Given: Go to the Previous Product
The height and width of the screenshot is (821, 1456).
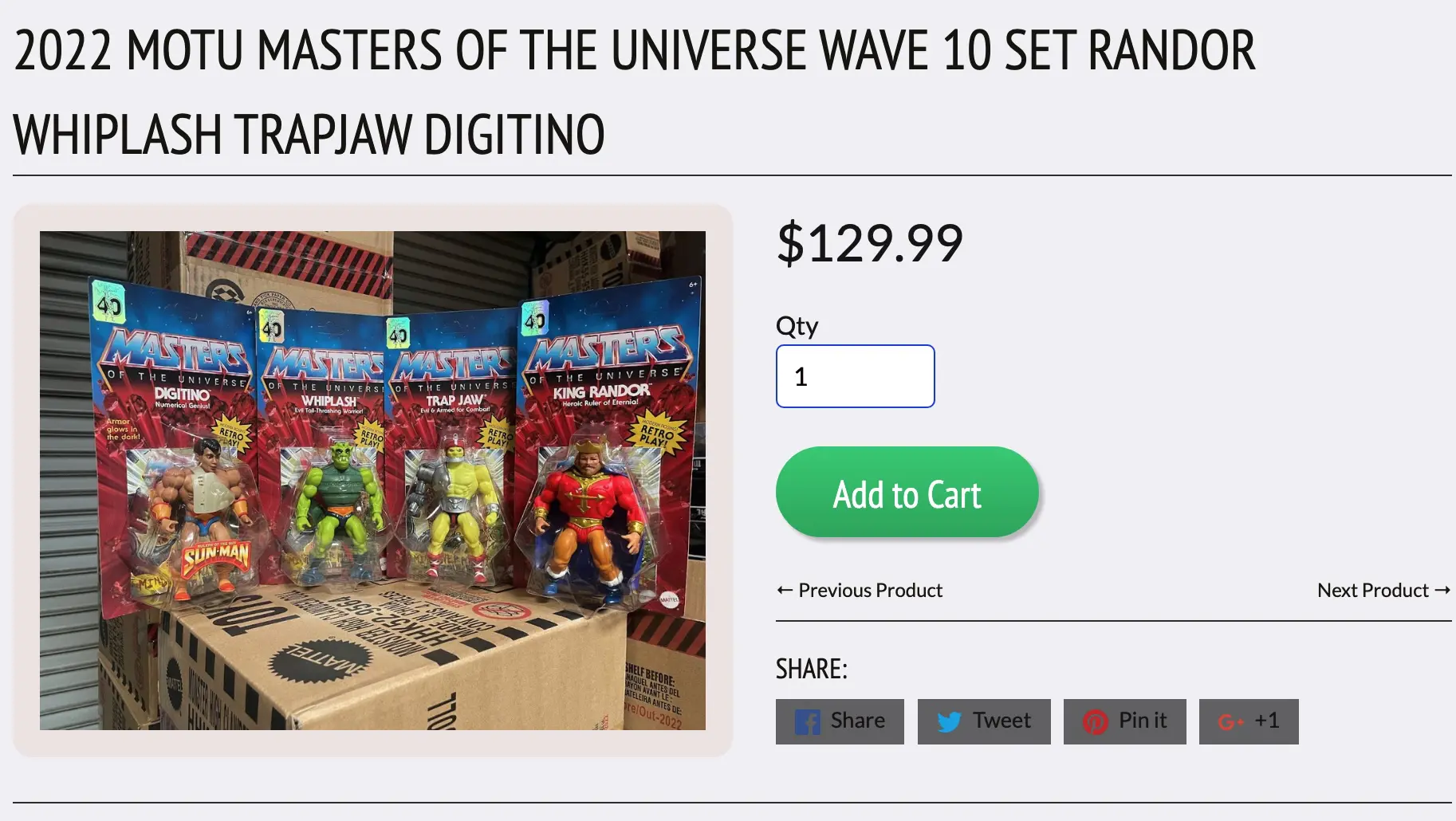Looking at the screenshot, I should pos(860,590).
